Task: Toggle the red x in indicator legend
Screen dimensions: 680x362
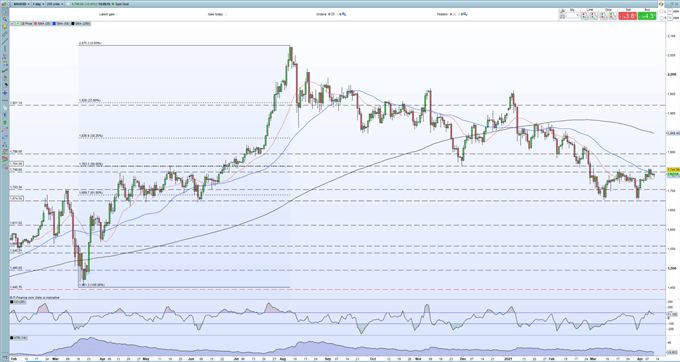Action: point(12,24)
